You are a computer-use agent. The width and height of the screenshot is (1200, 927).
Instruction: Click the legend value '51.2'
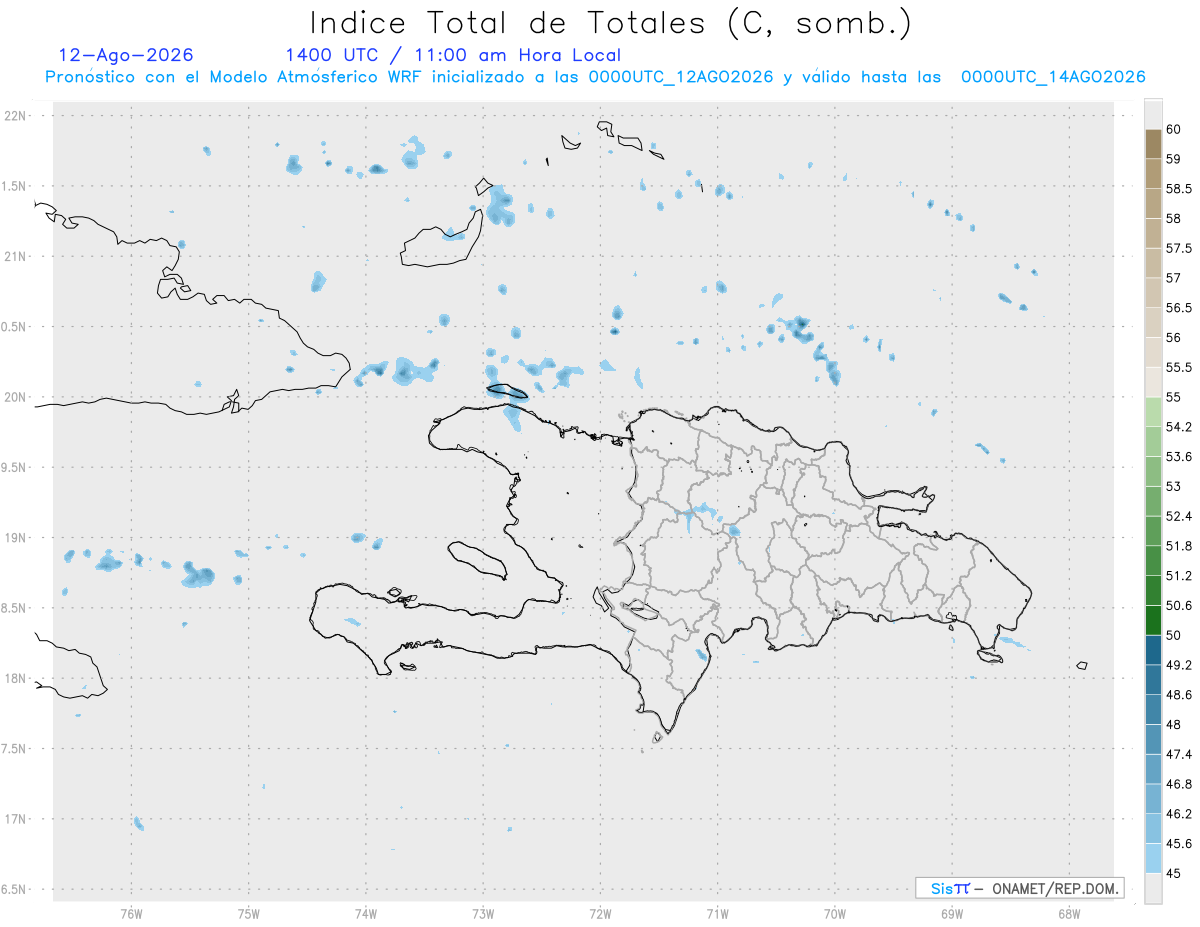1179,576
